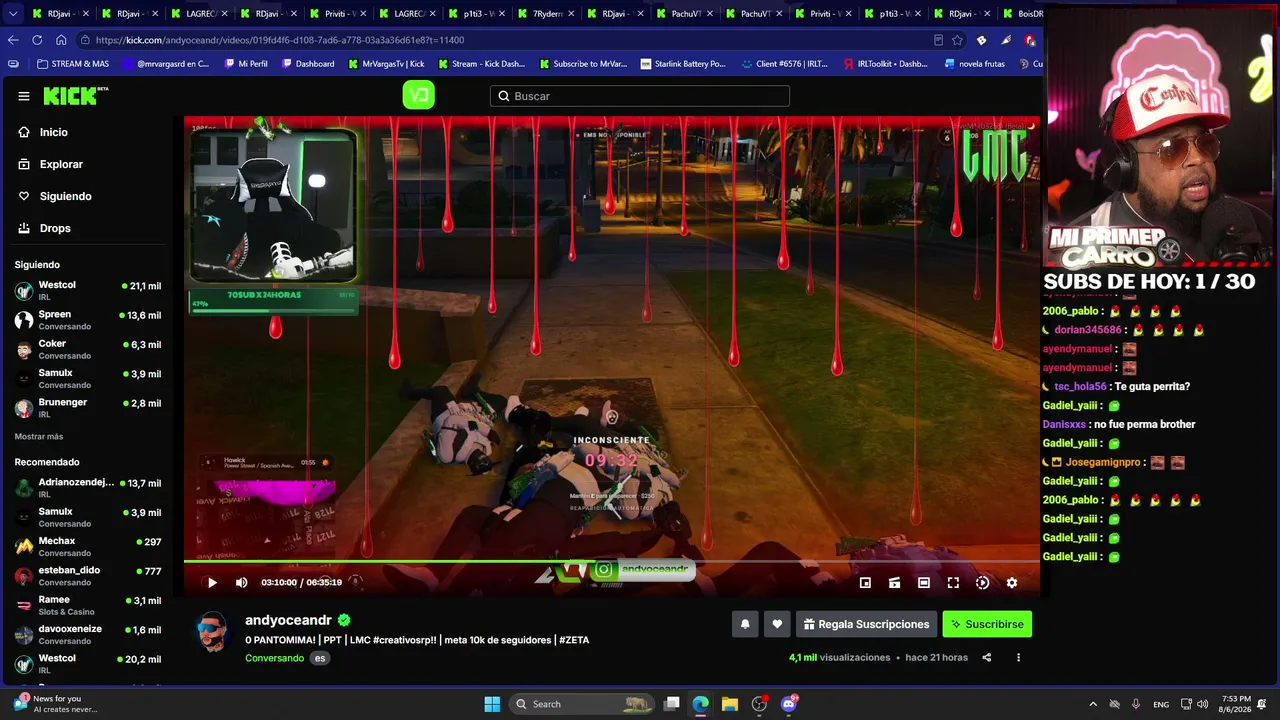
Task: Seek the video using the progress bar
Action: (x=611, y=562)
